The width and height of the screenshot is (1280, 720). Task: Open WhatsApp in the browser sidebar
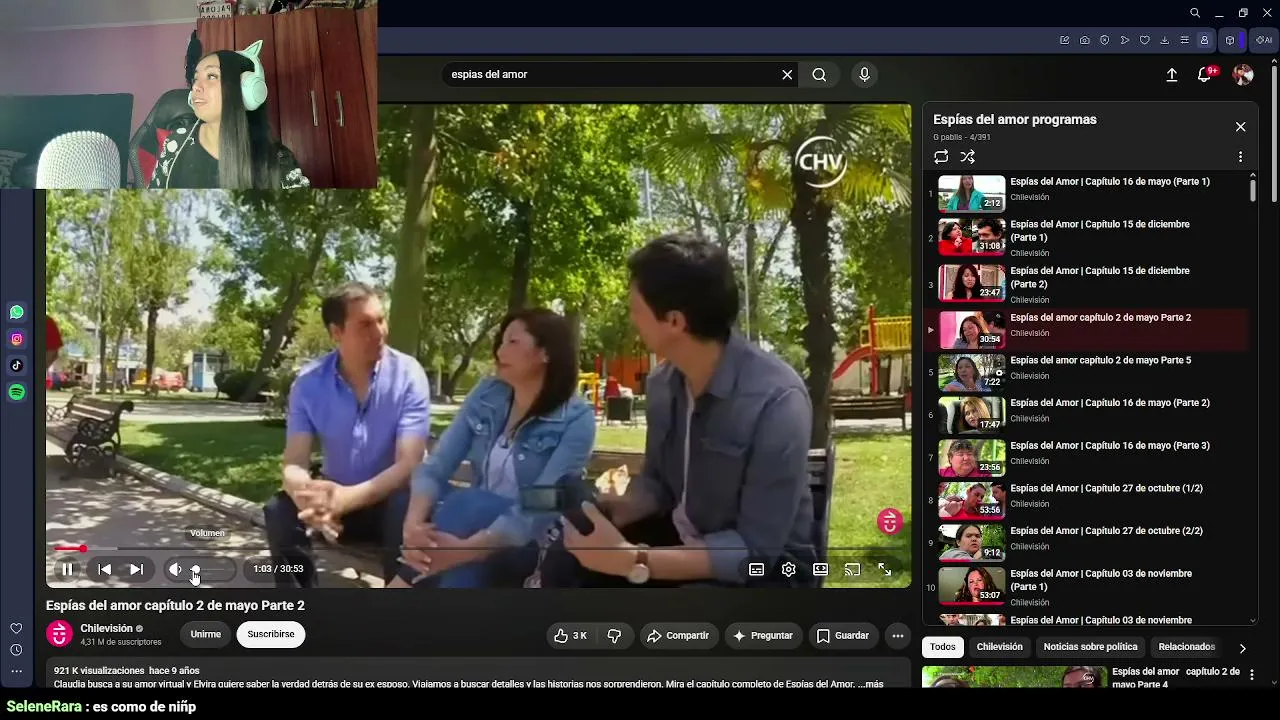coord(17,313)
